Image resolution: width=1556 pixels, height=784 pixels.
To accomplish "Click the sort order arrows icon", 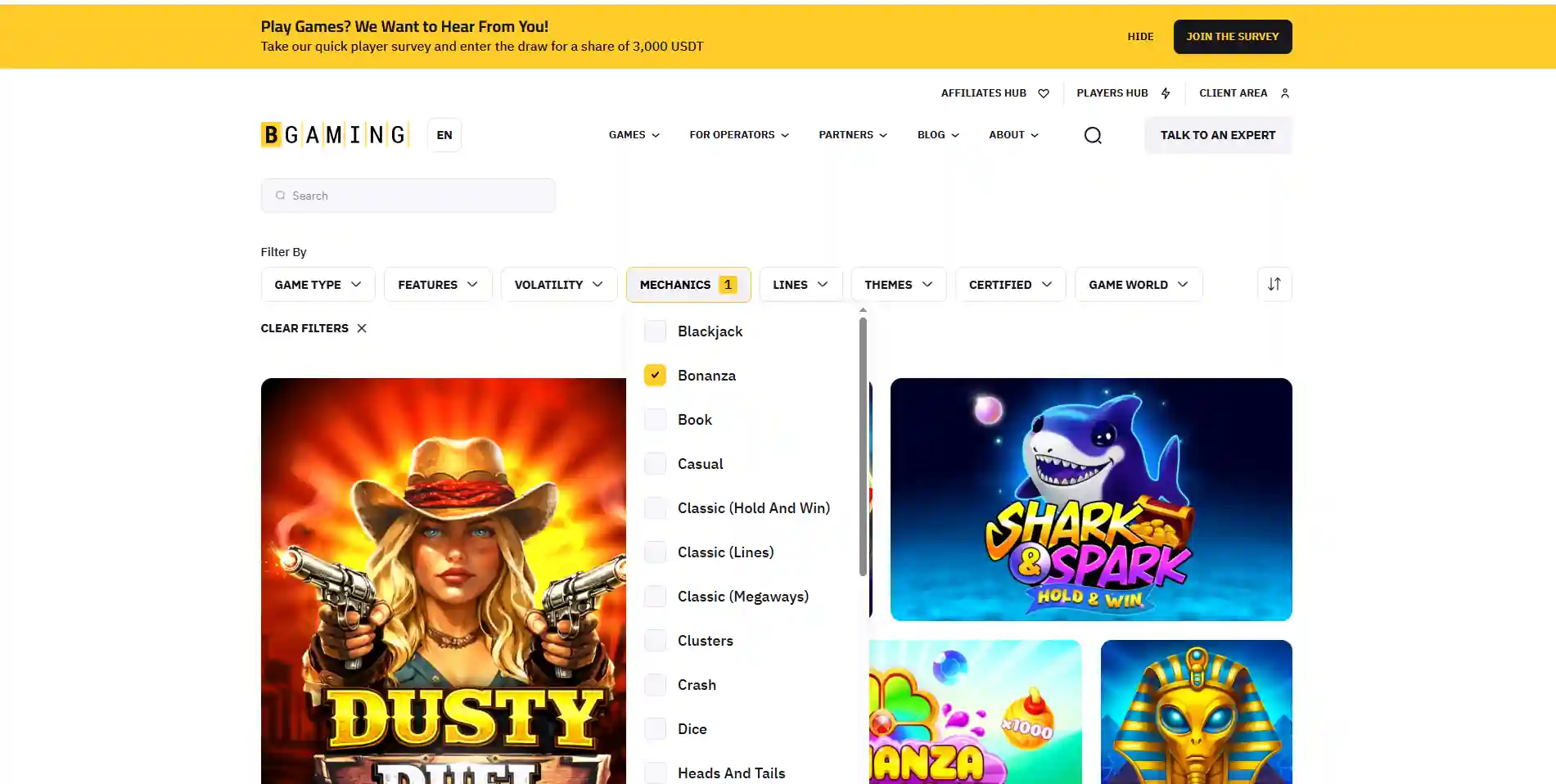I will coord(1274,284).
